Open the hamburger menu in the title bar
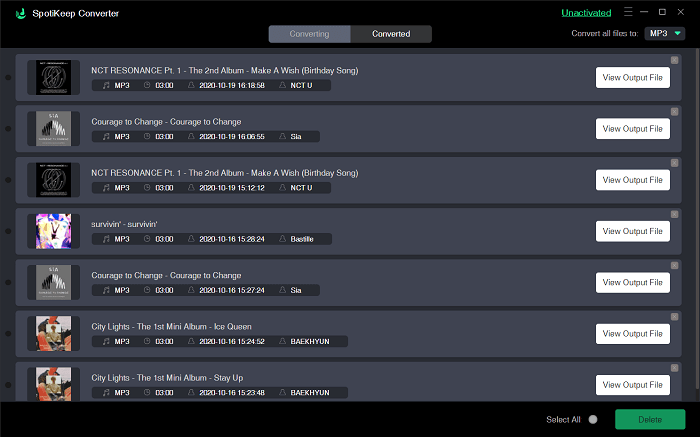The height and width of the screenshot is (437, 700). point(628,12)
